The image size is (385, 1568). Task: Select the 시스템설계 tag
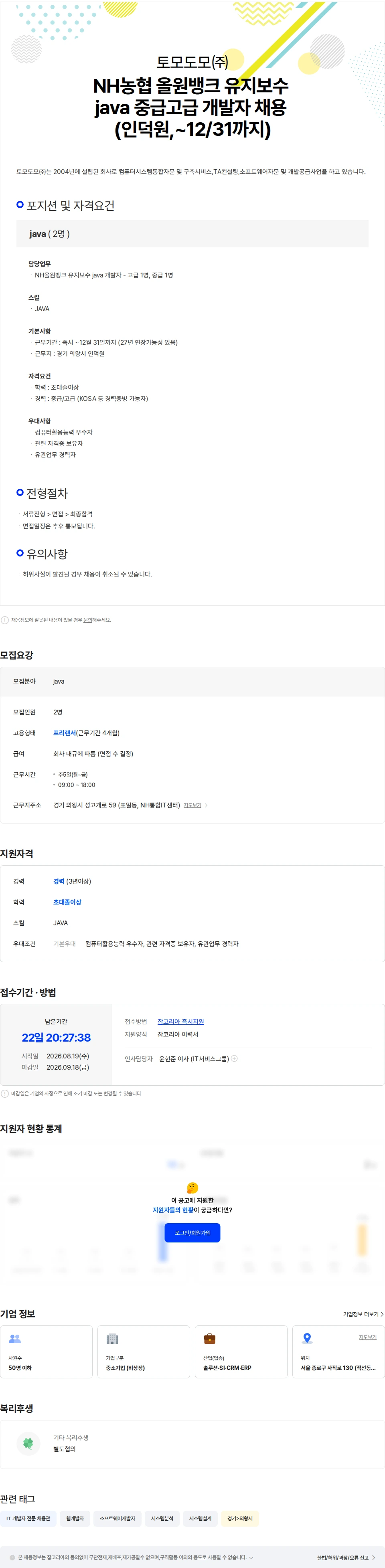click(x=201, y=1519)
